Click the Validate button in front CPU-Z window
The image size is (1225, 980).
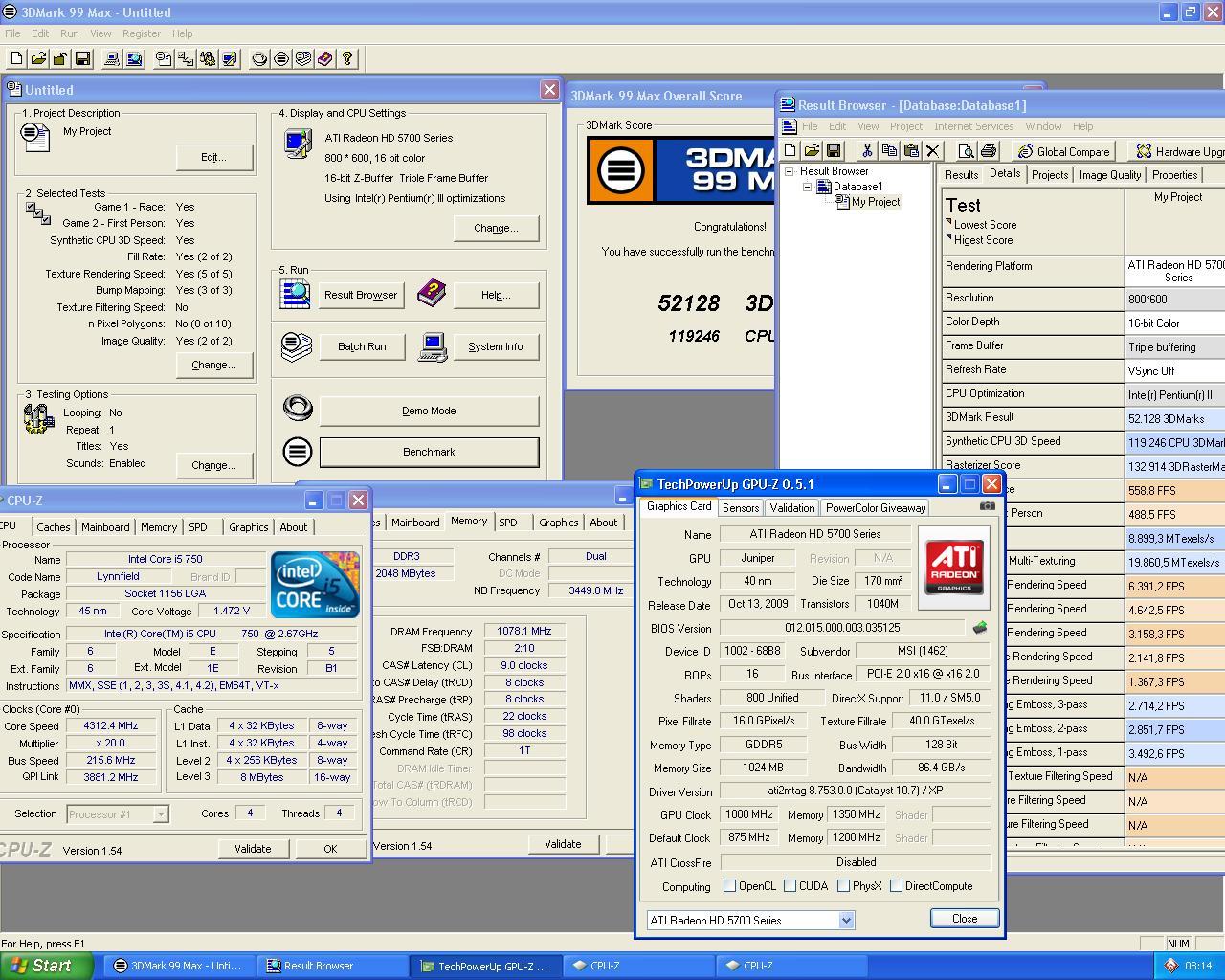point(253,849)
